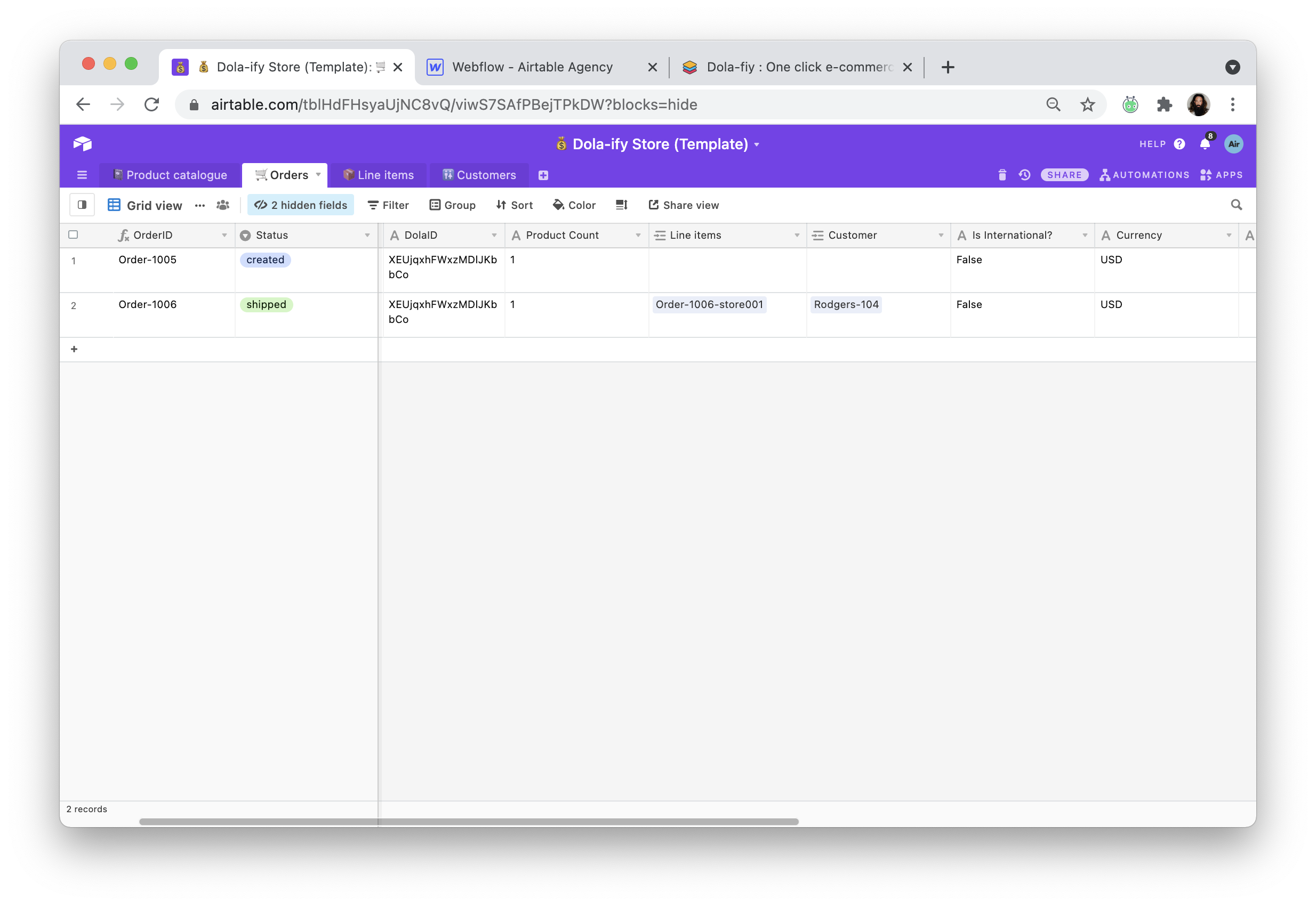
Task: Bookmark this page with the star icon
Action: (1087, 104)
